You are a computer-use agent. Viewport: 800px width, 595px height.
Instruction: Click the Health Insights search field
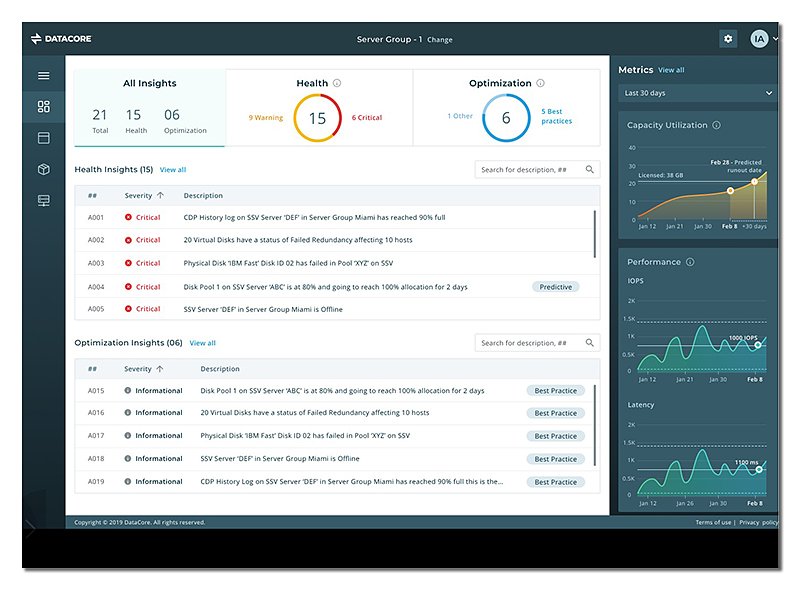coord(530,170)
